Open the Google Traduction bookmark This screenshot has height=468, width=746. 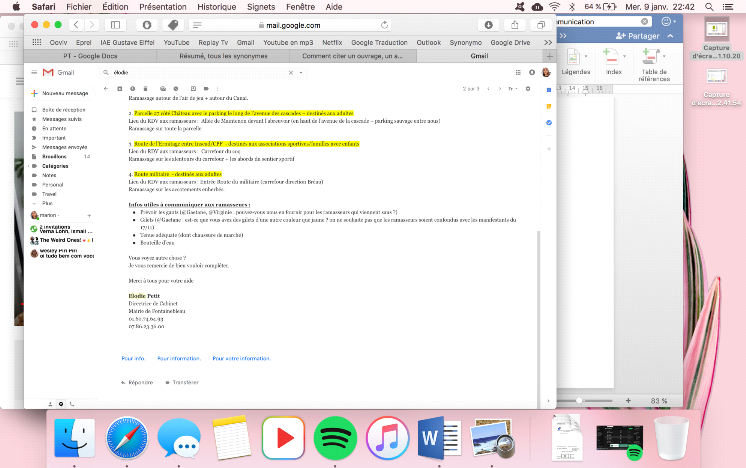(379, 42)
